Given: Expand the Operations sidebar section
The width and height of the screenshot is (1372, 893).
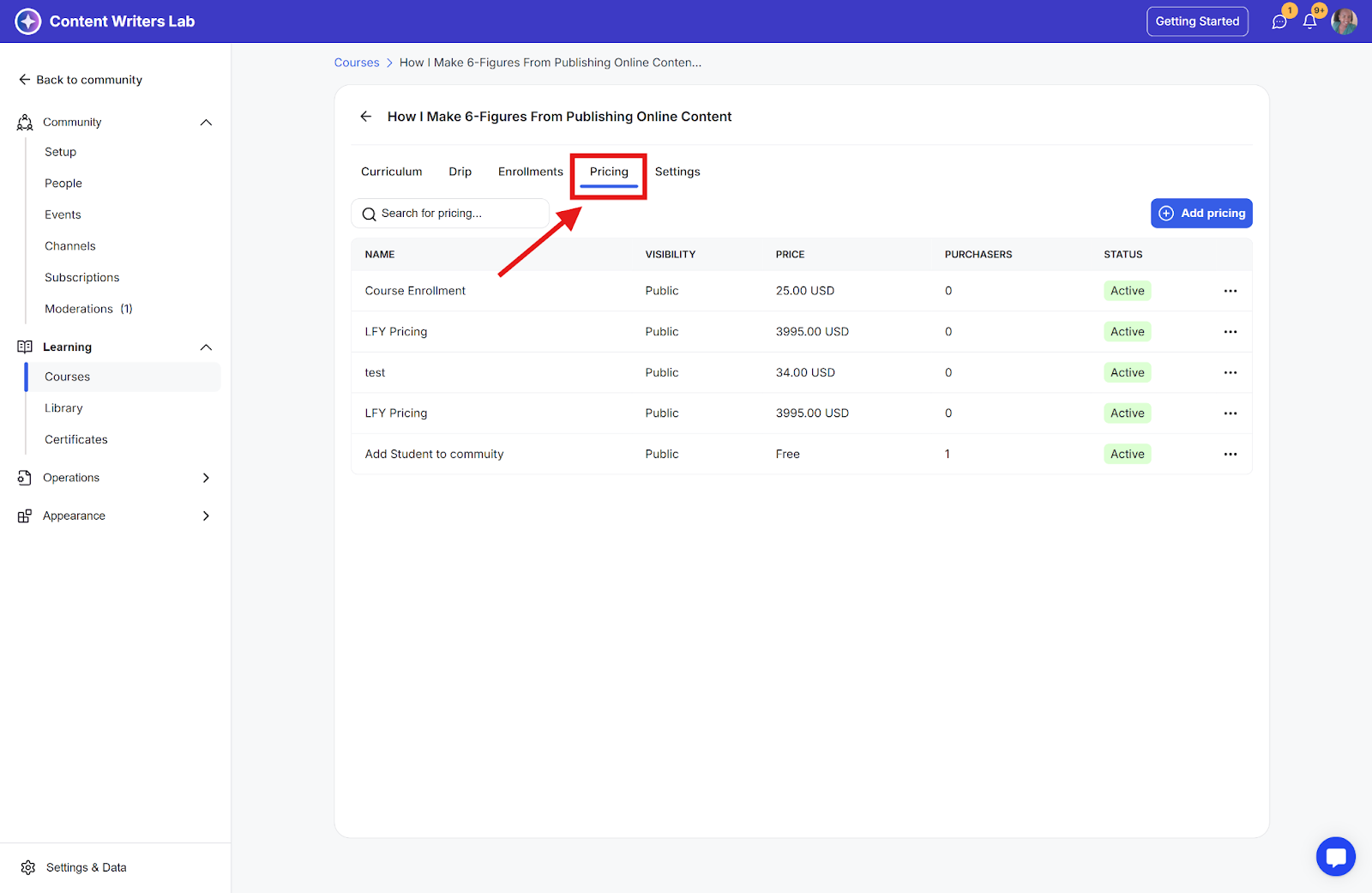Looking at the screenshot, I should [206, 478].
